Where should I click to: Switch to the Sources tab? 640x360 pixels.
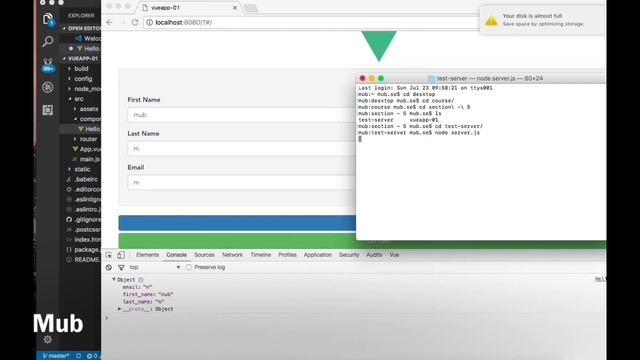pyautogui.click(x=204, y=255)
